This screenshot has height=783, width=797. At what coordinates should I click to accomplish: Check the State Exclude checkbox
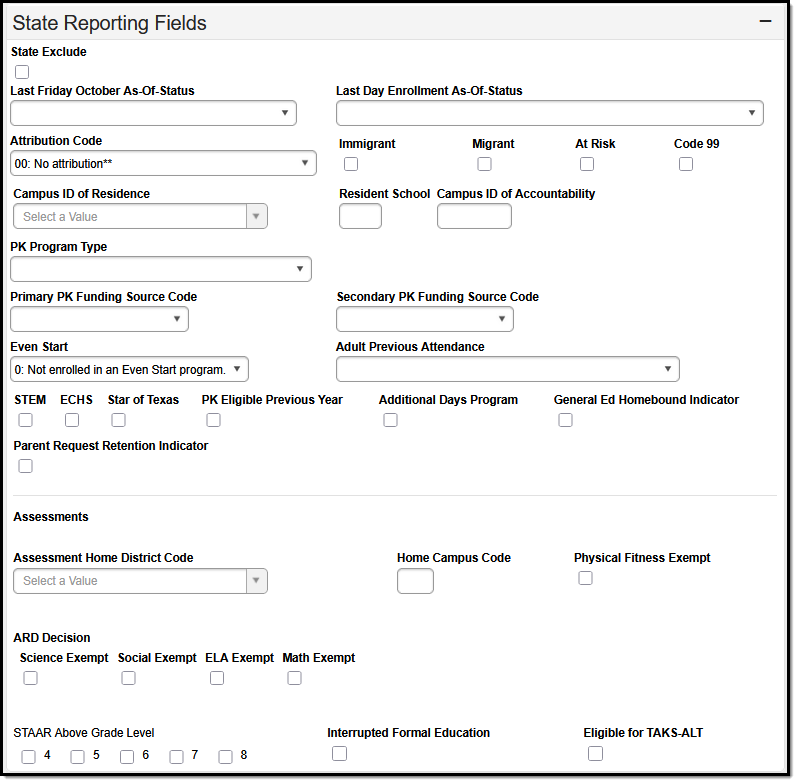[22, 72]
